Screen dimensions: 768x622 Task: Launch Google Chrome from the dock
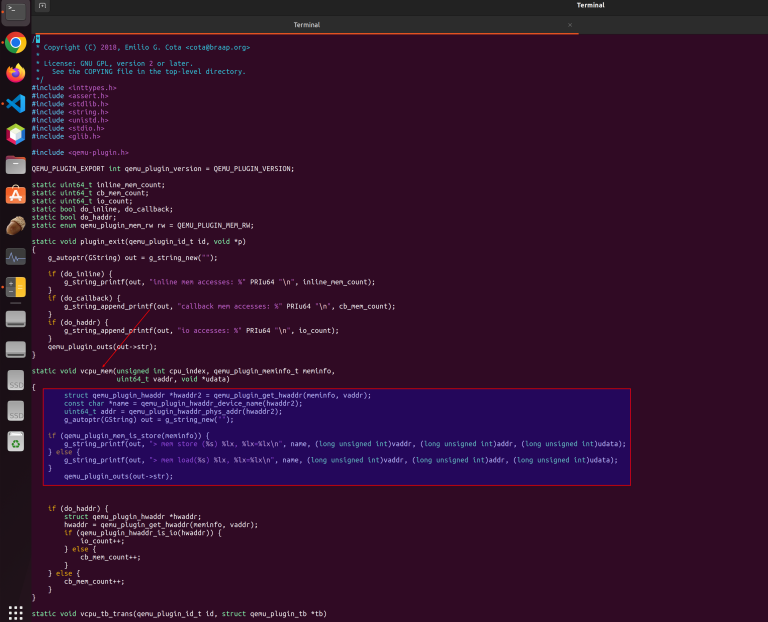tap(16, 43)
